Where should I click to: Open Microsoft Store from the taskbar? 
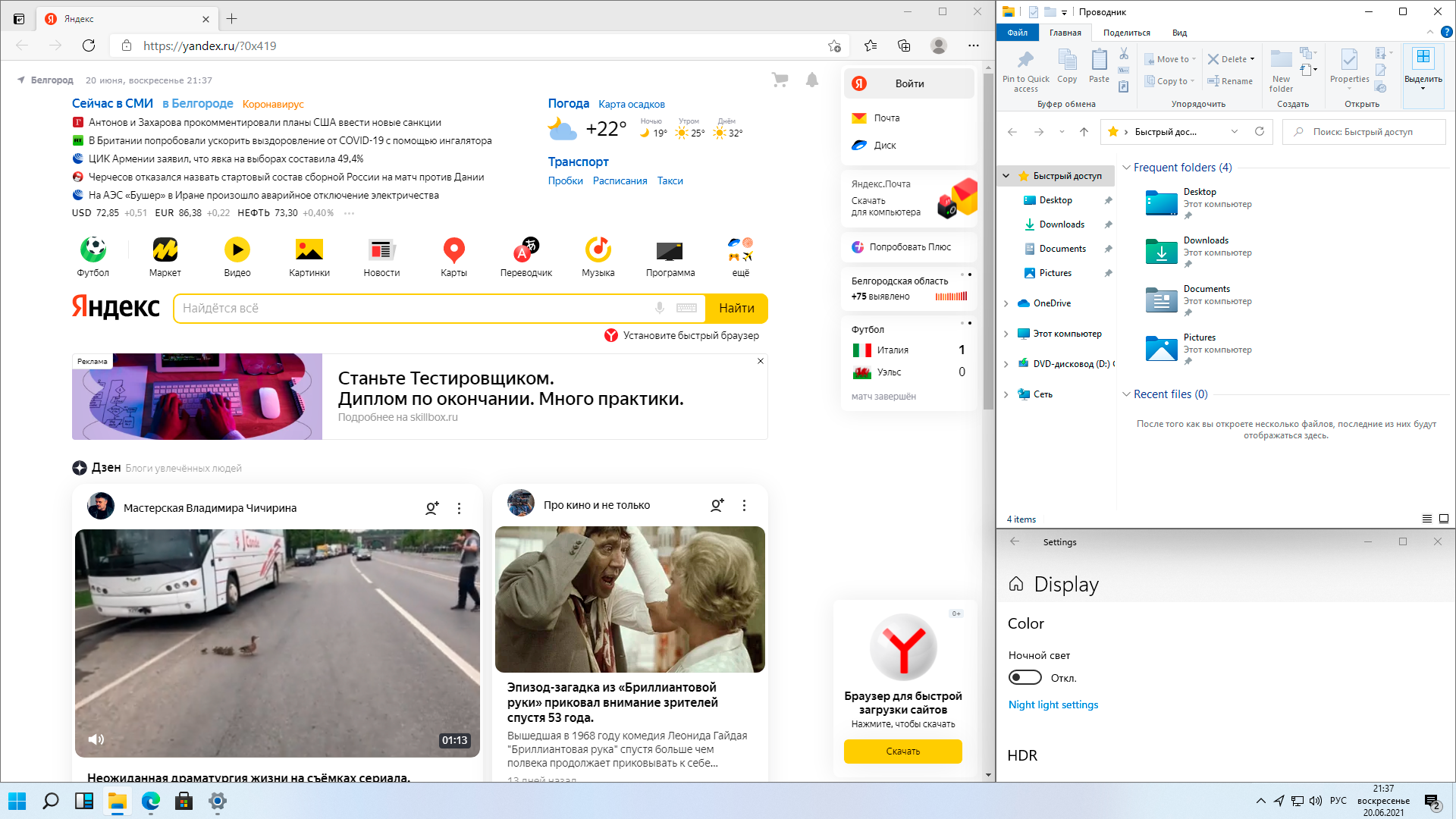[183, 802]
